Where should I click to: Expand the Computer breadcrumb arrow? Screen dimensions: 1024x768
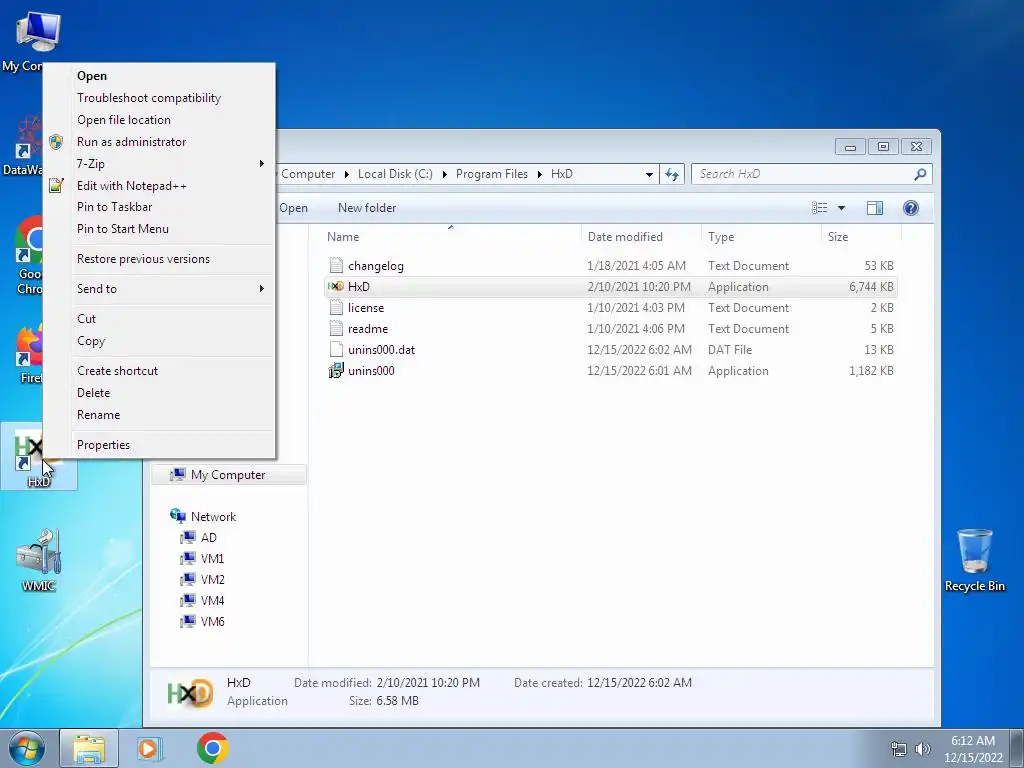click(x=346, y=174)
